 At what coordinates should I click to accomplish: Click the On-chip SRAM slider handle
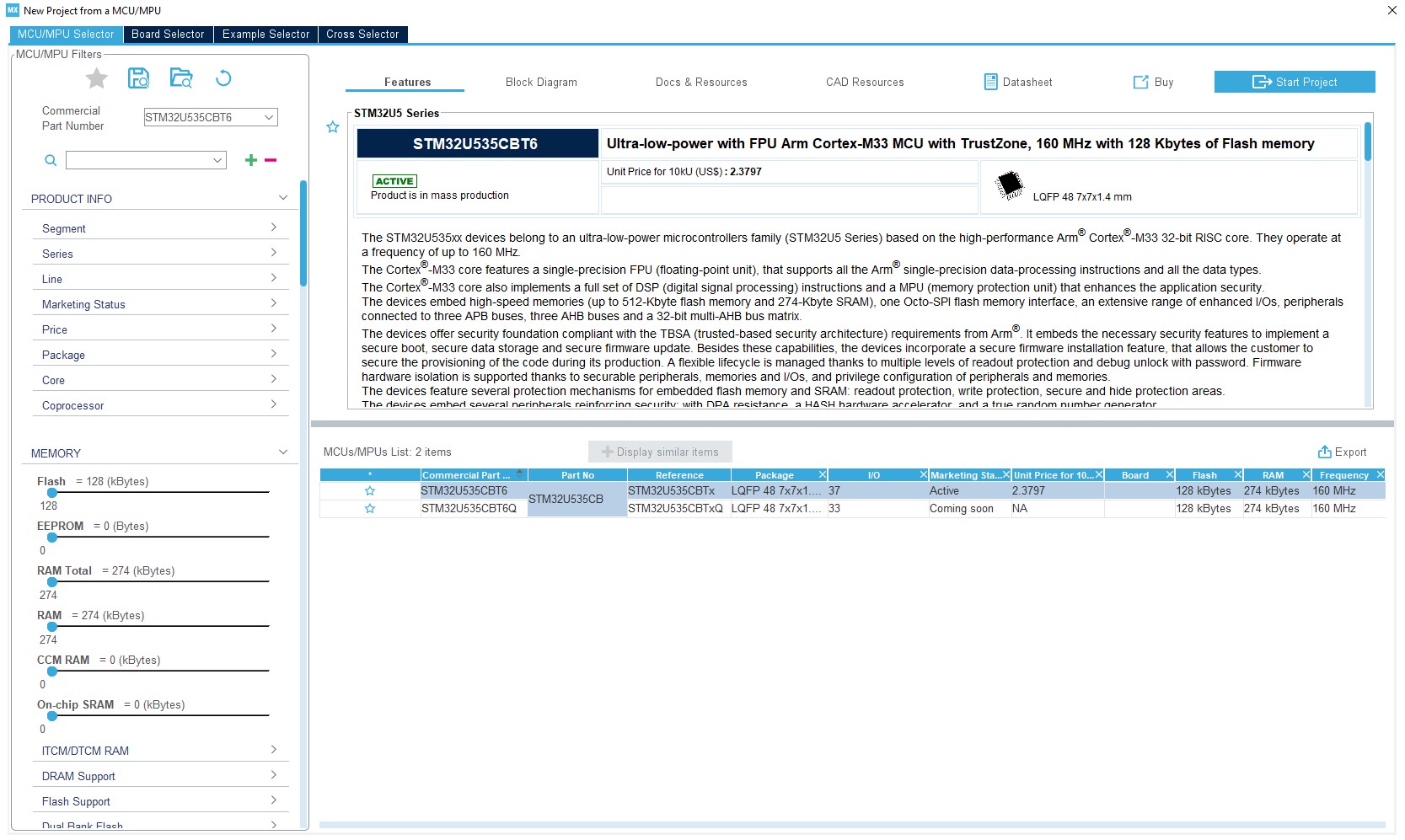click(x=52, y=716)
